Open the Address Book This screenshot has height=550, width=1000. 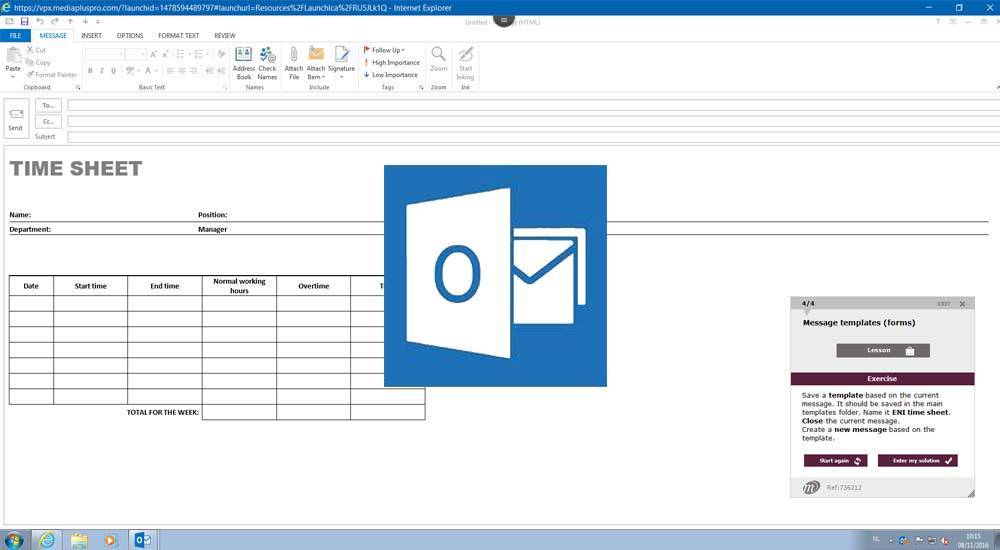(x=243, y=61)
